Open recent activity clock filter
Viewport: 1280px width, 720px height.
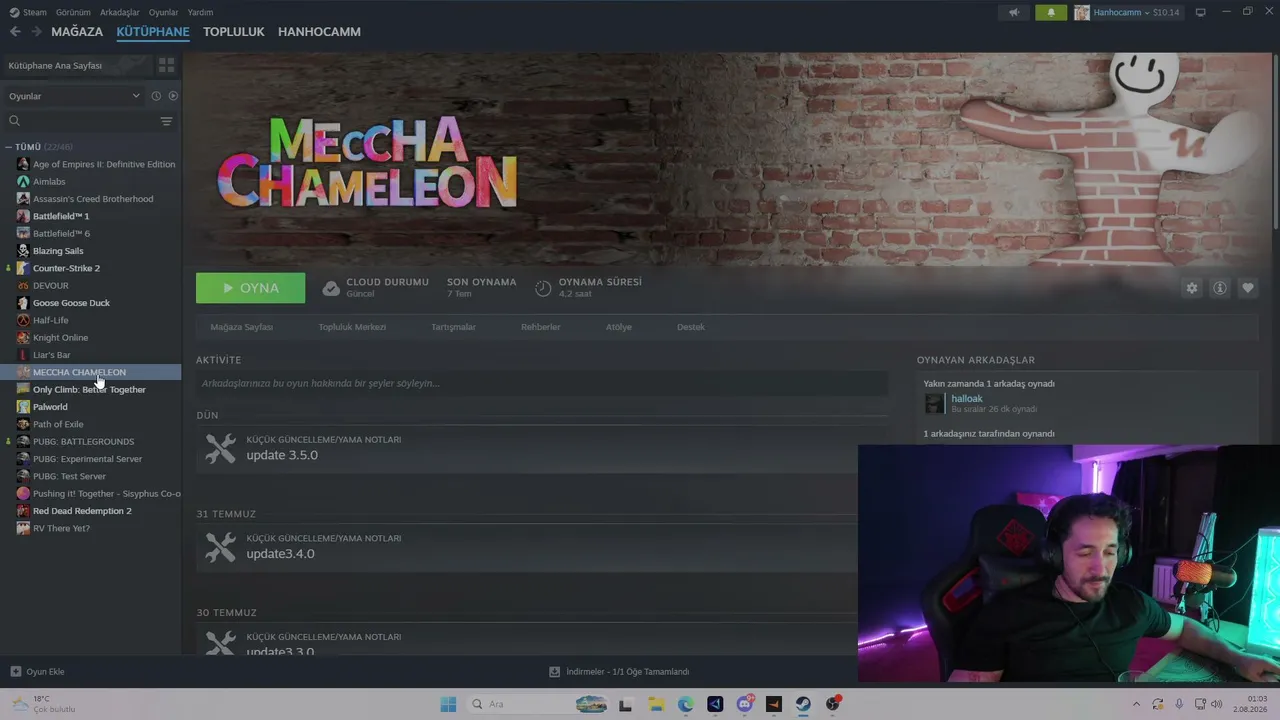pyautogui.click(x=156, y=96)
